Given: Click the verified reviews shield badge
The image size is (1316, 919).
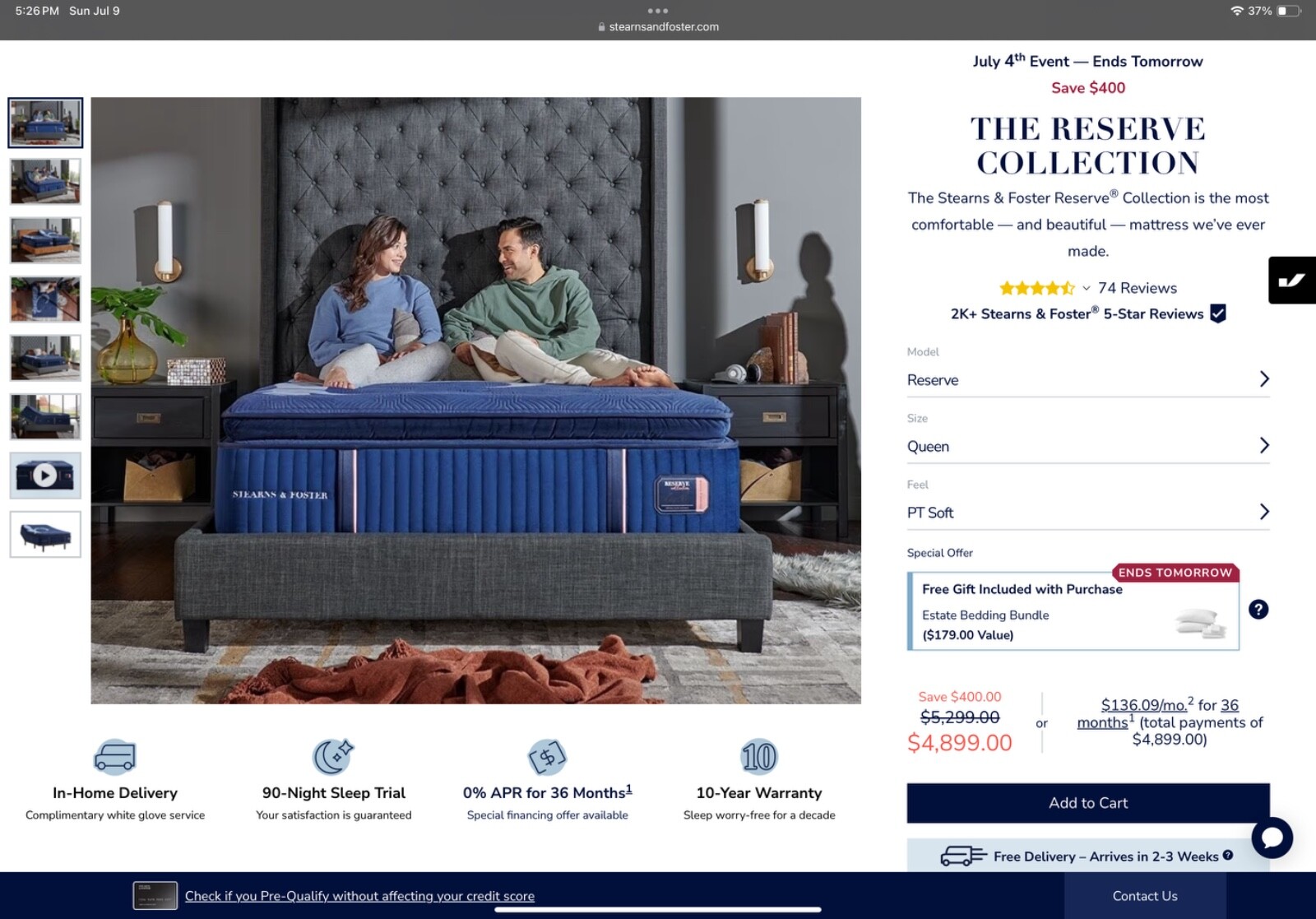Looking at the screenshot, I should tap(1218, 313).
